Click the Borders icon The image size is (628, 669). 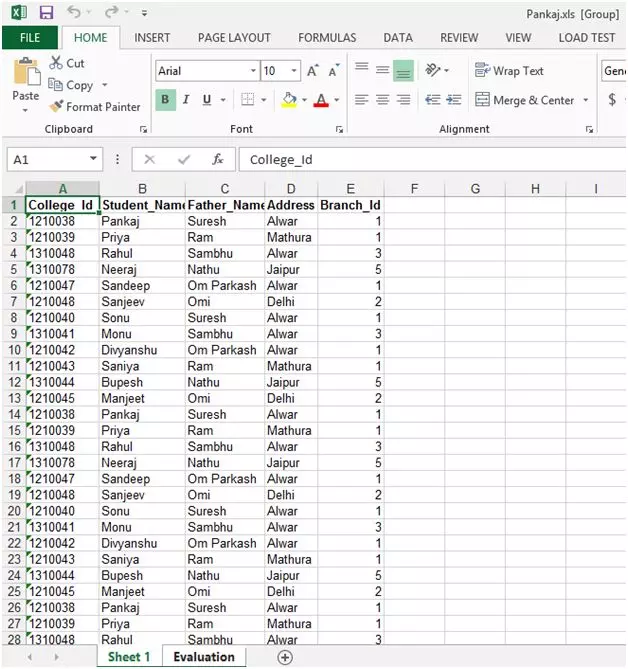(x=247, y=100)
